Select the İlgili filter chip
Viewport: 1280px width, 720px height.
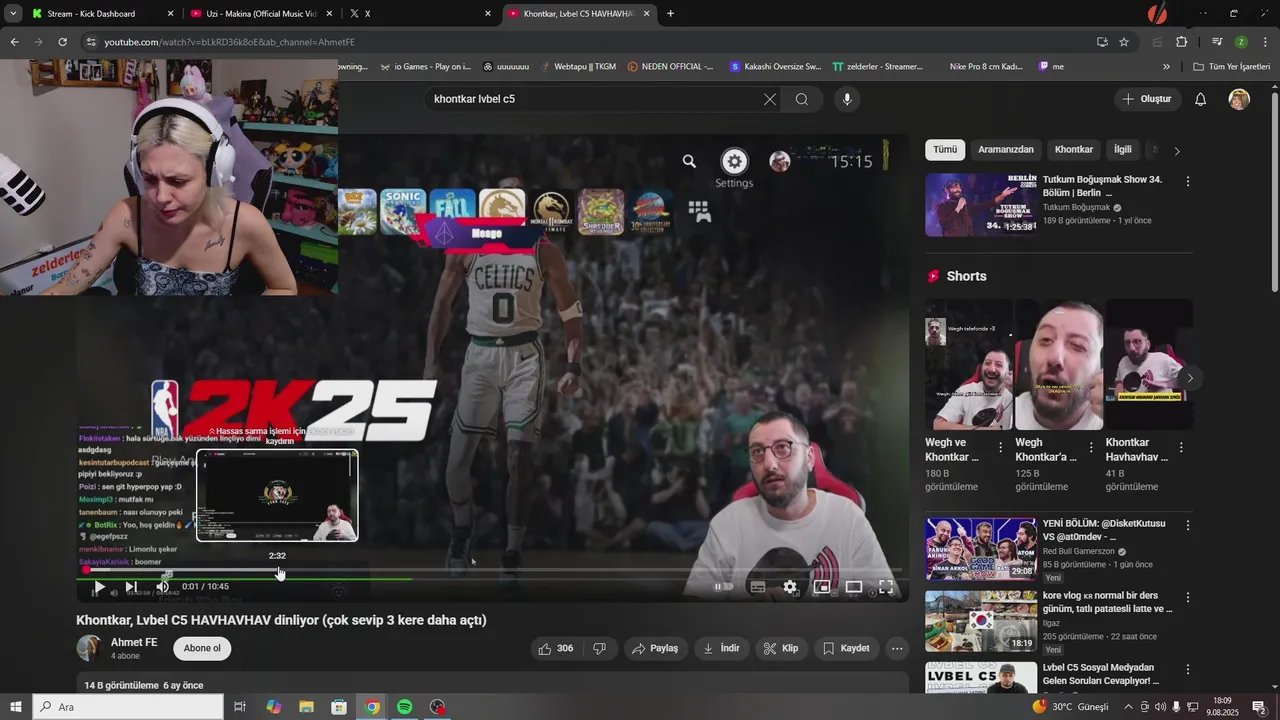click(x=1123, y=150)
